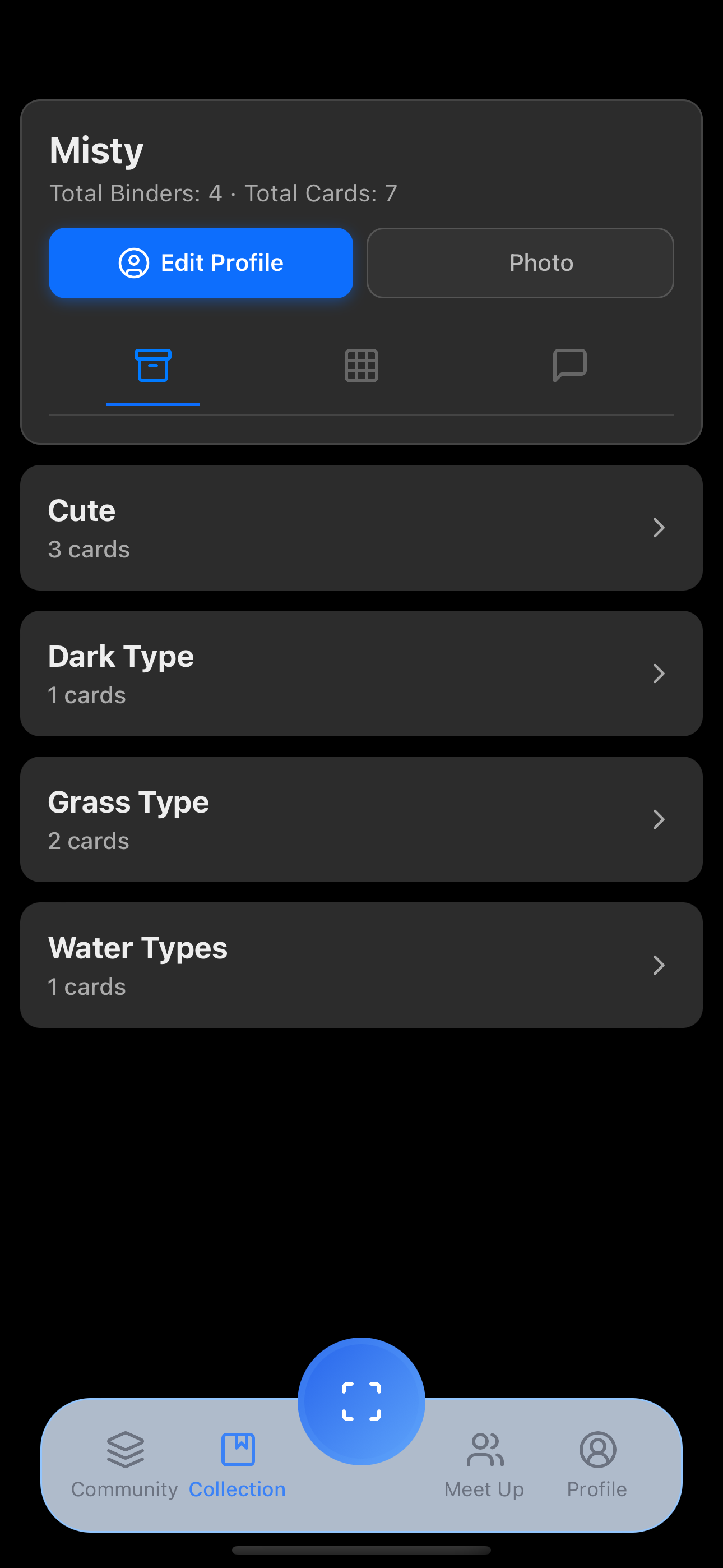This screenshot has width=723, height=1568.
Task: Open the Community layers icon
Action: pos(126,1449)
